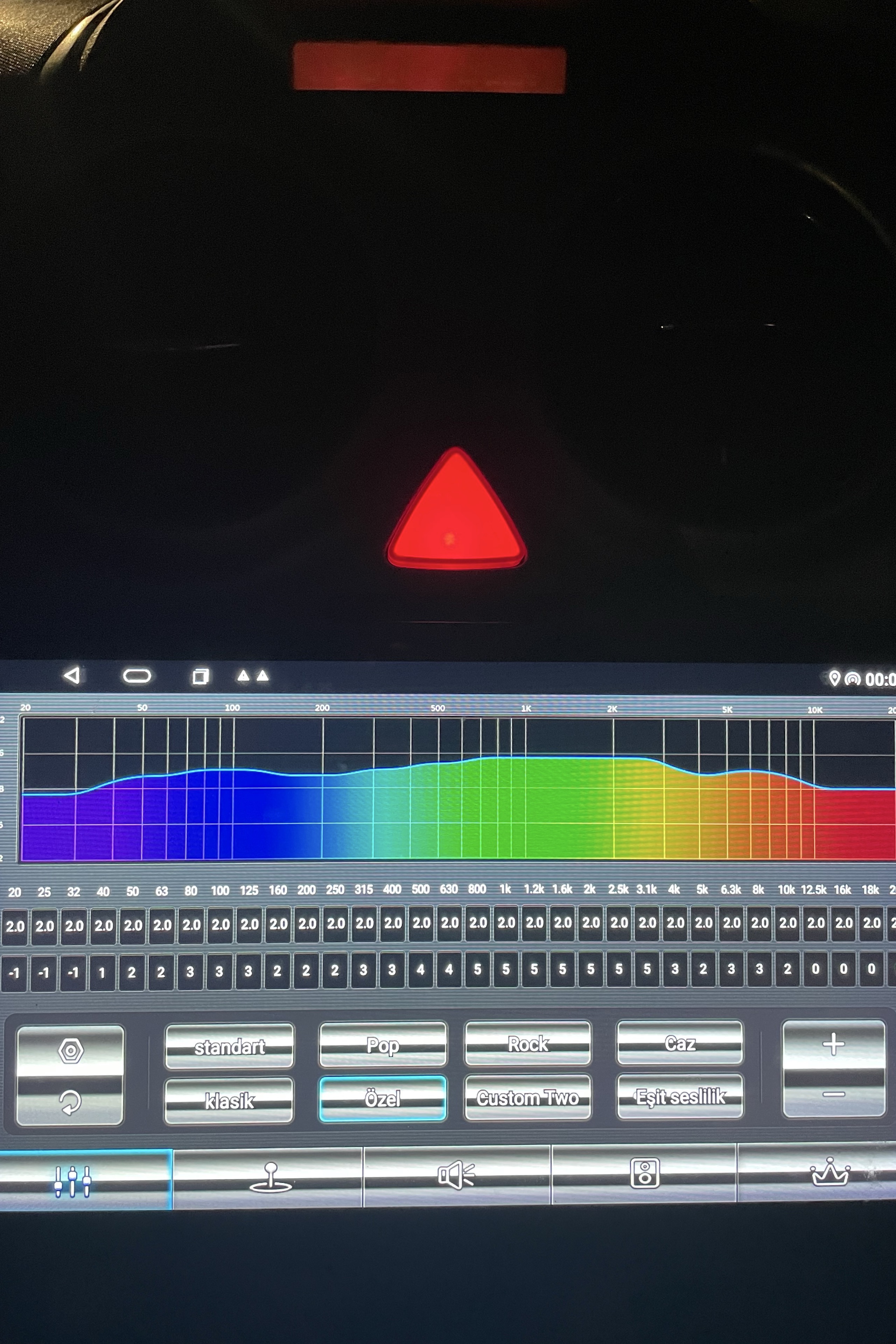The image size is (896, 1344).
Task: Select the gain cell for the 80 Hz band
Action: tap(190, 972)
